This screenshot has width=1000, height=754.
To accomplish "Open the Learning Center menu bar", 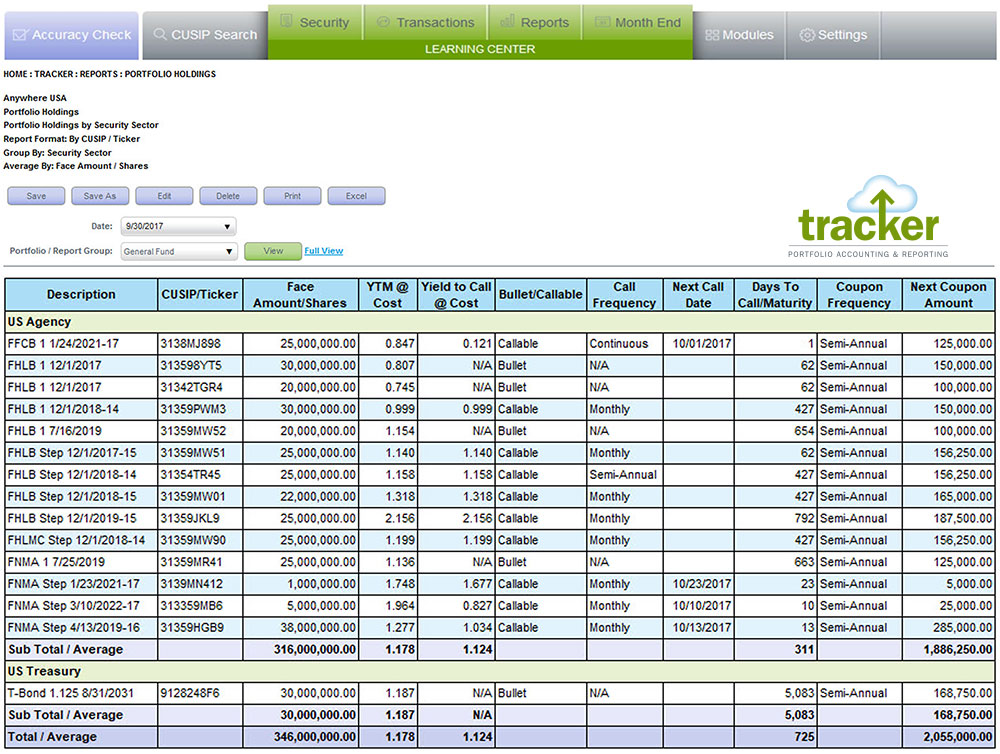I will point(479,49).
